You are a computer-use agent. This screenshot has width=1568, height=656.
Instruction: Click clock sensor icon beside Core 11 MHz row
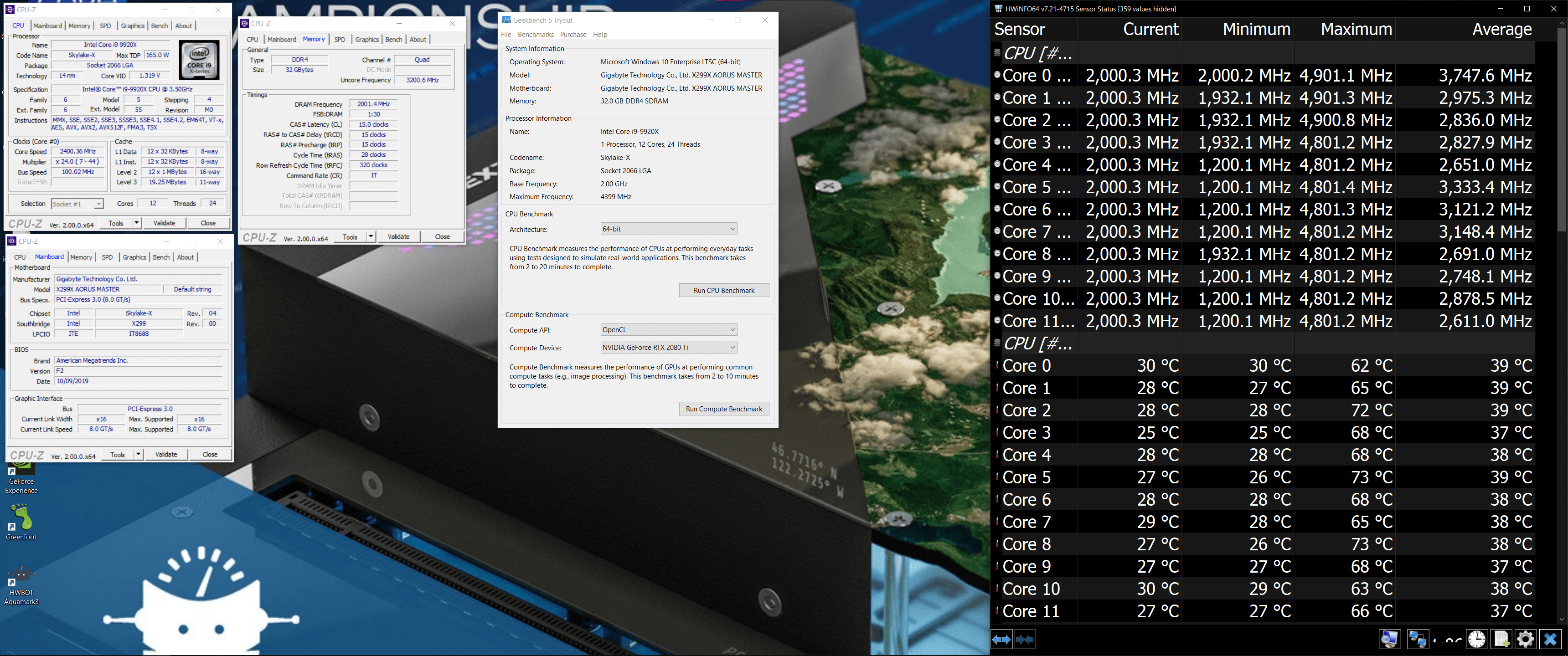(997, 320)
